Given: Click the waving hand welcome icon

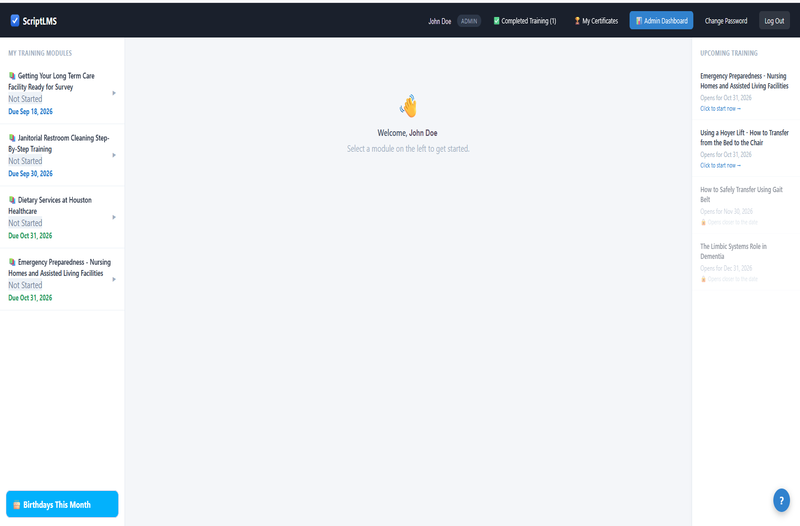Looking at the screenshot, I should tap(408, 106).
